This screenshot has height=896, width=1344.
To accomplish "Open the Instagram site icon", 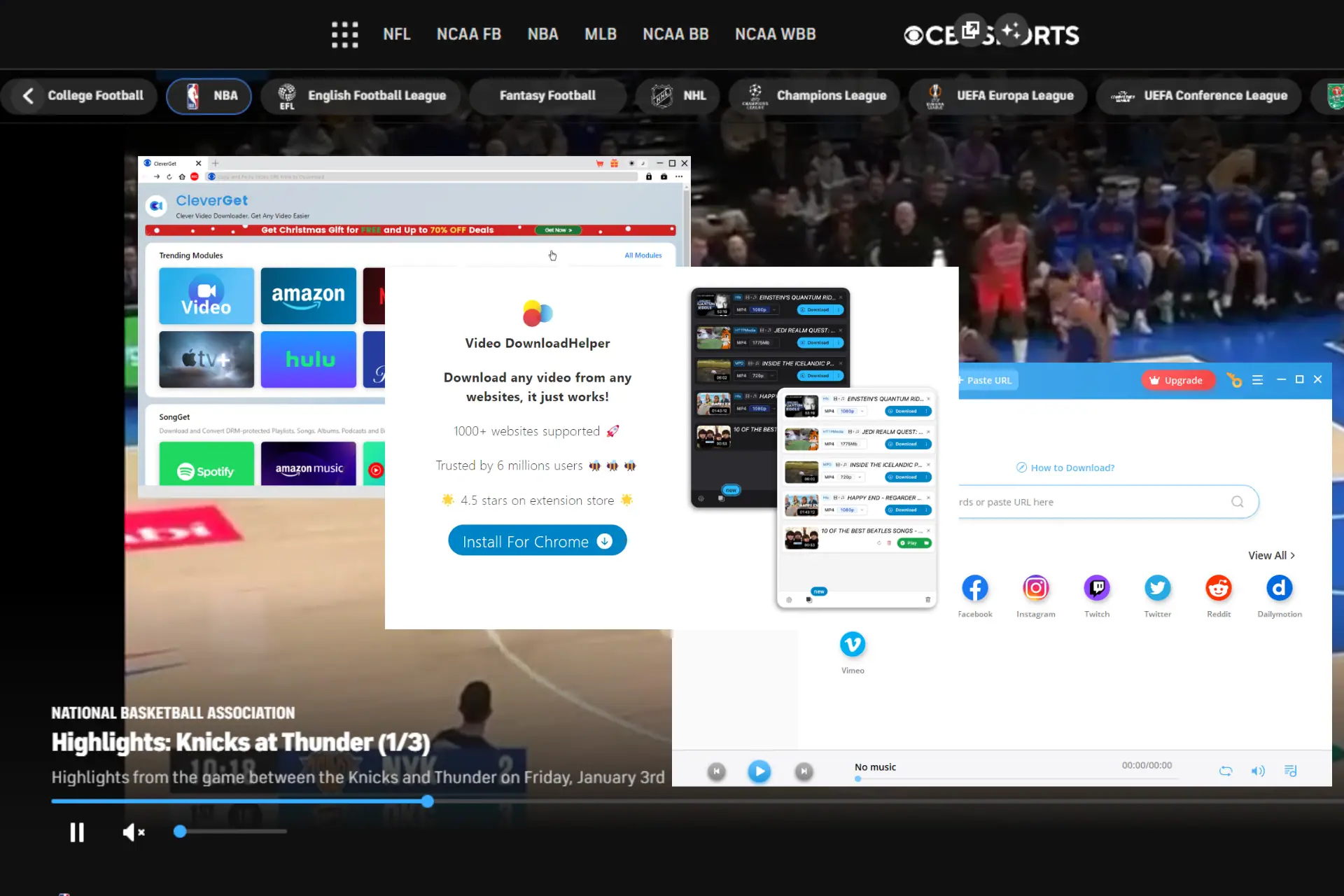I will click(x=1036, y=588).
